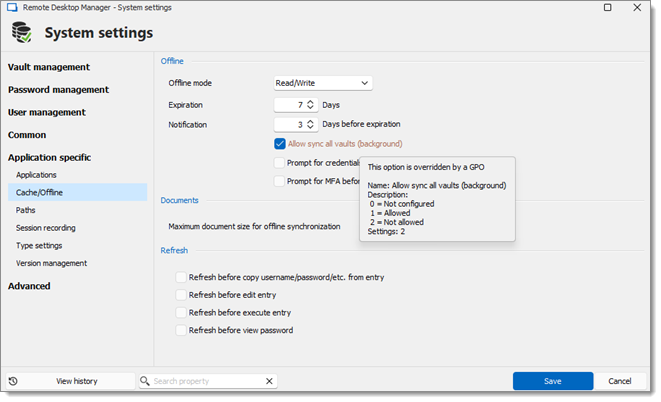Click the search magnifier icon
Image resolution: width=661 pixels, height=402 pixels.
click(x=145, y=381)
